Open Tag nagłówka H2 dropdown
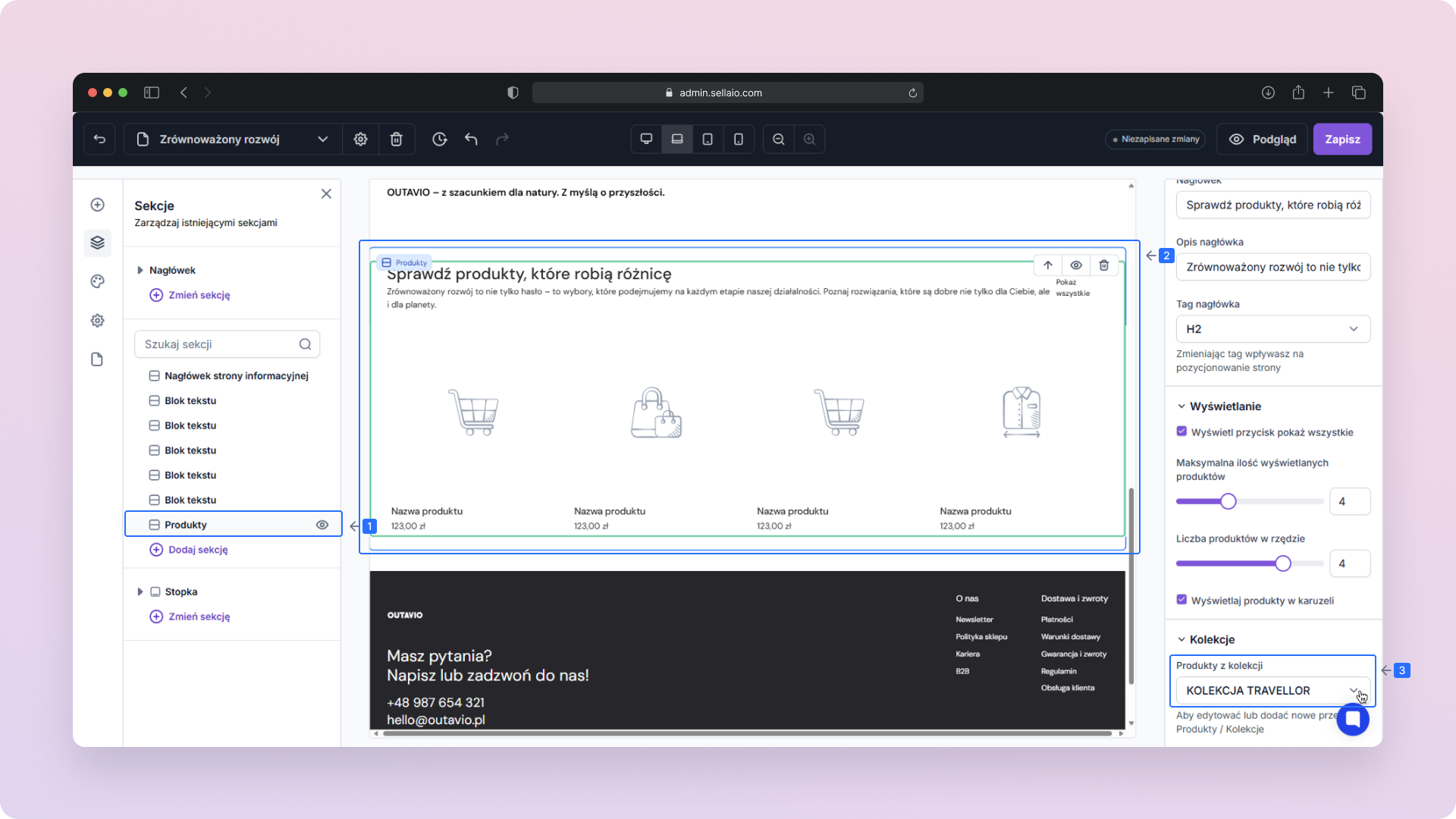 (1273, 329)
